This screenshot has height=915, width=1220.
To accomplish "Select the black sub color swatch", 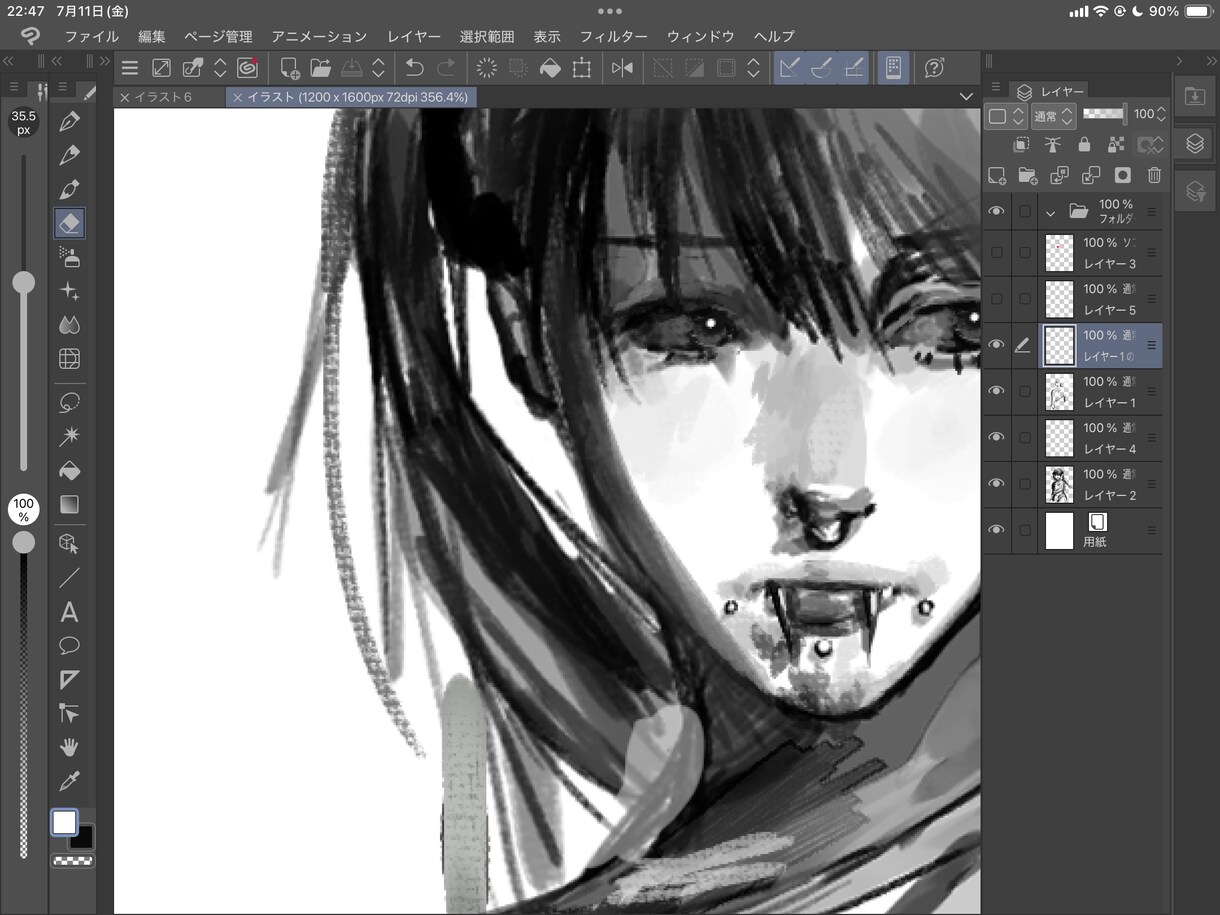I will point(82,837).
